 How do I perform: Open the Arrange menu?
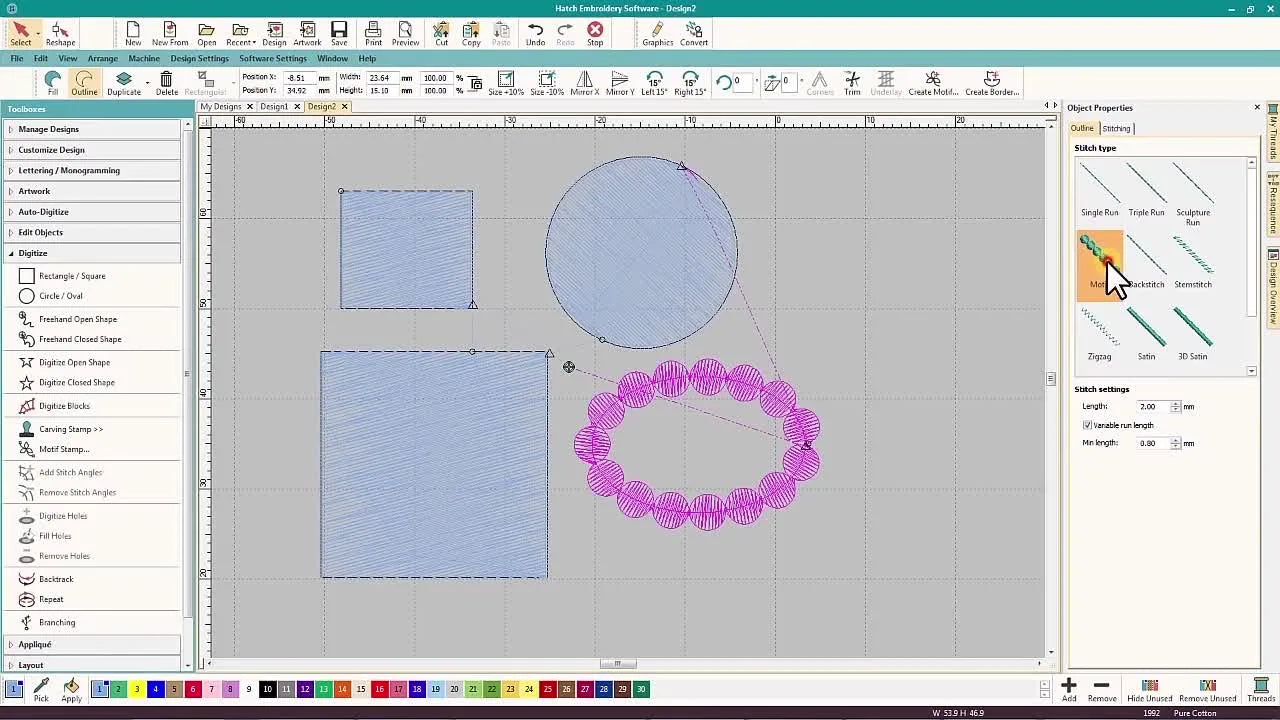102,59
